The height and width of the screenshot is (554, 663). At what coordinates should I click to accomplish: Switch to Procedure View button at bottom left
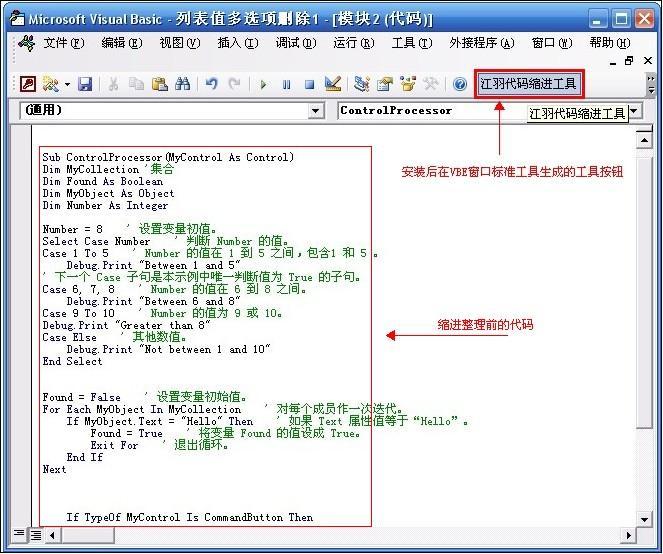(x=19, y=534)
